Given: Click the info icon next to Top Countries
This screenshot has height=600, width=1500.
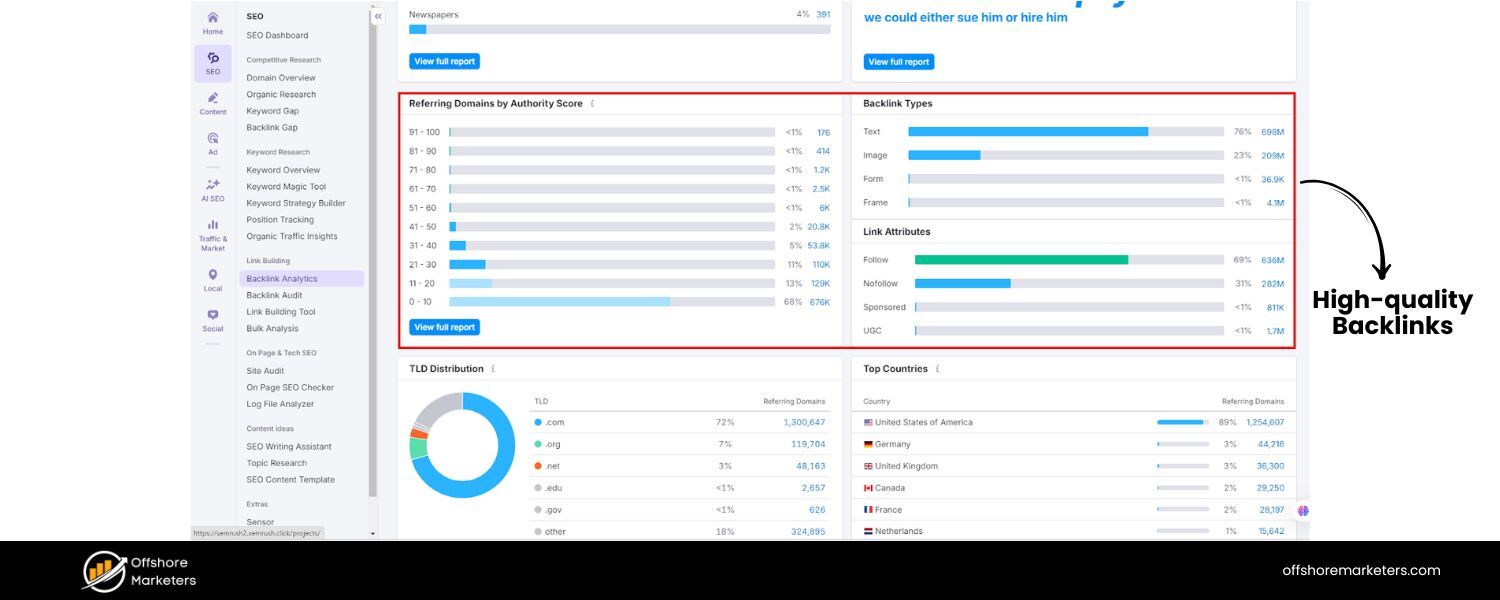Looking at the screenshot, I should [x=937, y=368].
